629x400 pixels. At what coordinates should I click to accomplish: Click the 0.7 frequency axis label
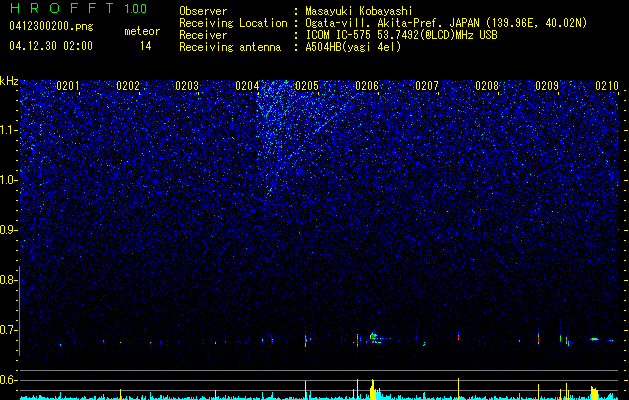(7, 330)
